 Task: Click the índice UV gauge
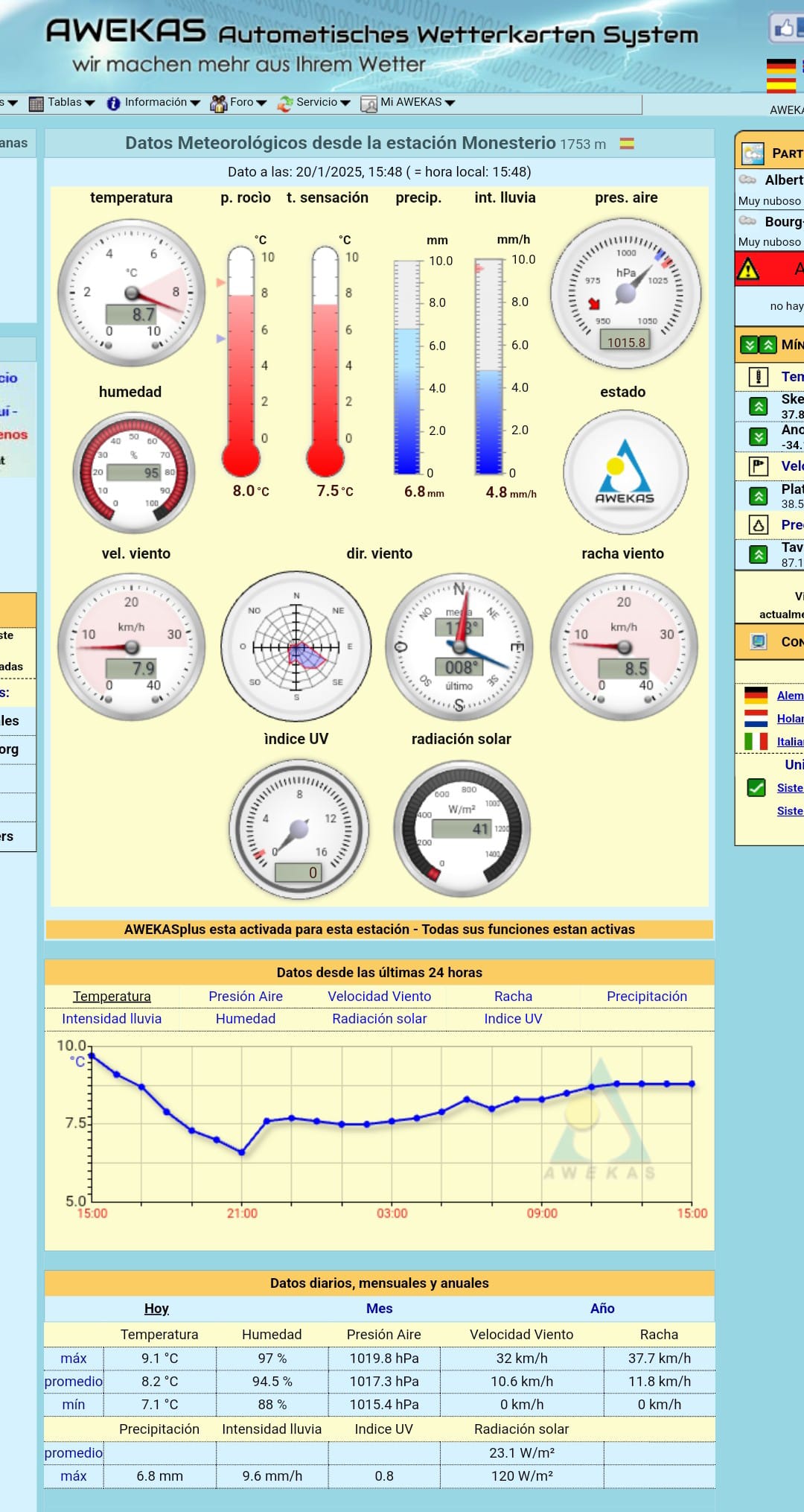coord(299,829)
